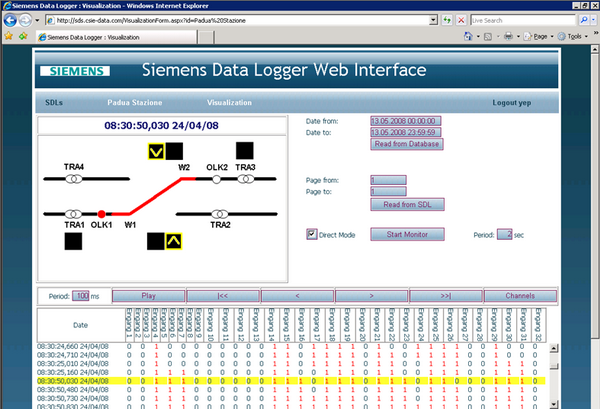Click the browser Forward arrow button
Screen dimensions: 600x409
pos(25,20)
